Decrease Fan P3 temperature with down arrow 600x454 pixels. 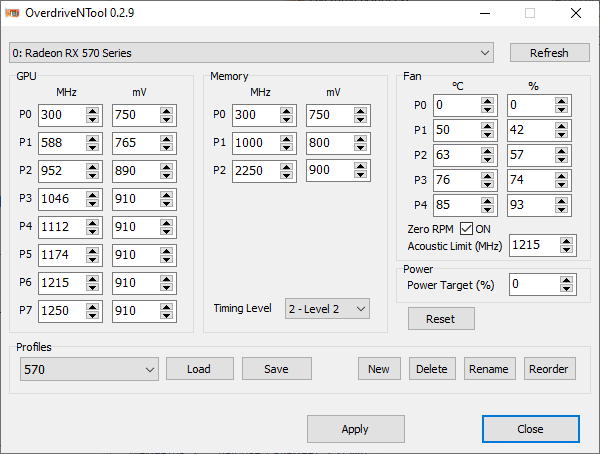point(488,184)
